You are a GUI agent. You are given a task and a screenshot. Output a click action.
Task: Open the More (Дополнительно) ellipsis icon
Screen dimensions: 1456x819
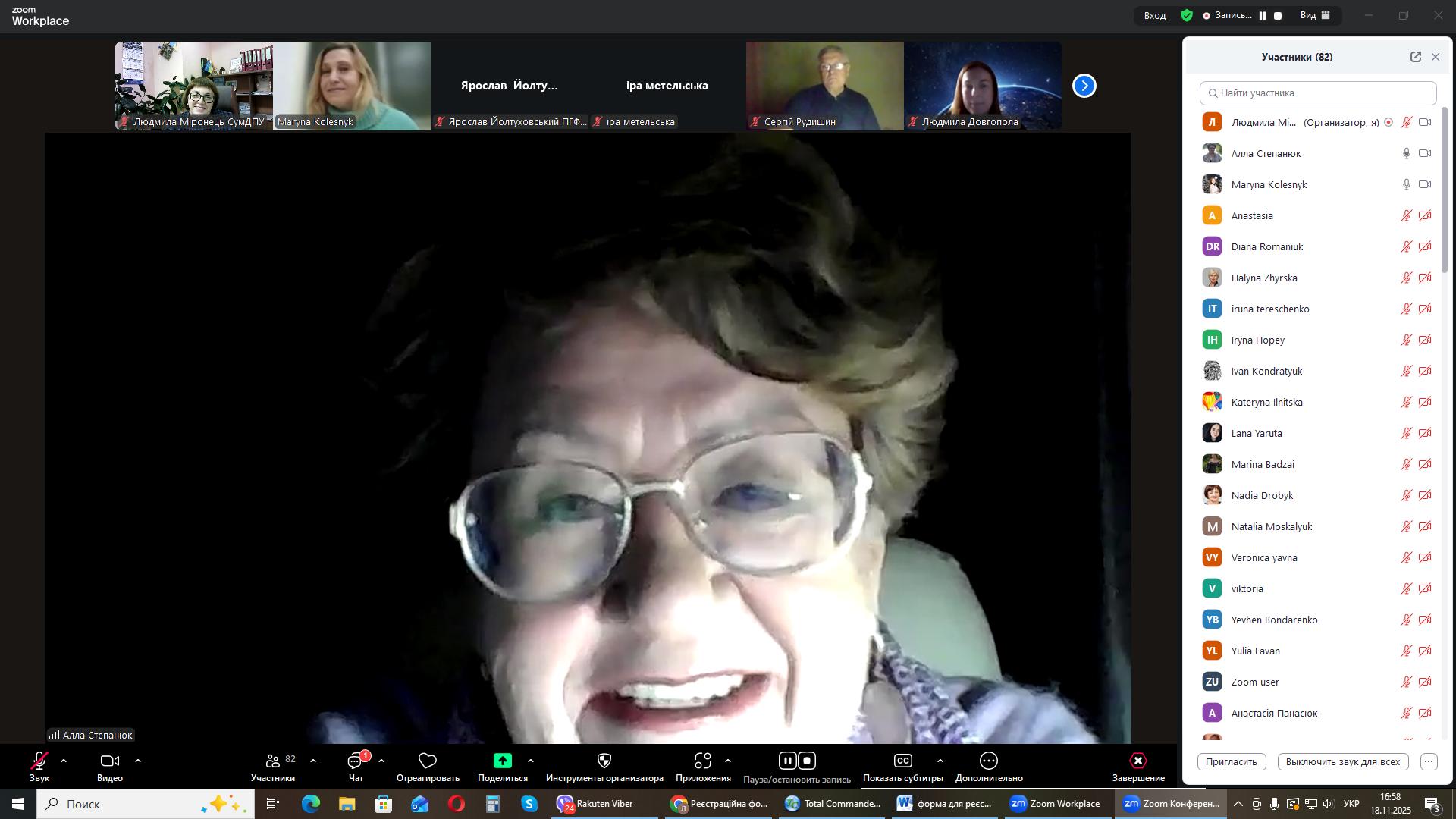(x=988, y=761)
